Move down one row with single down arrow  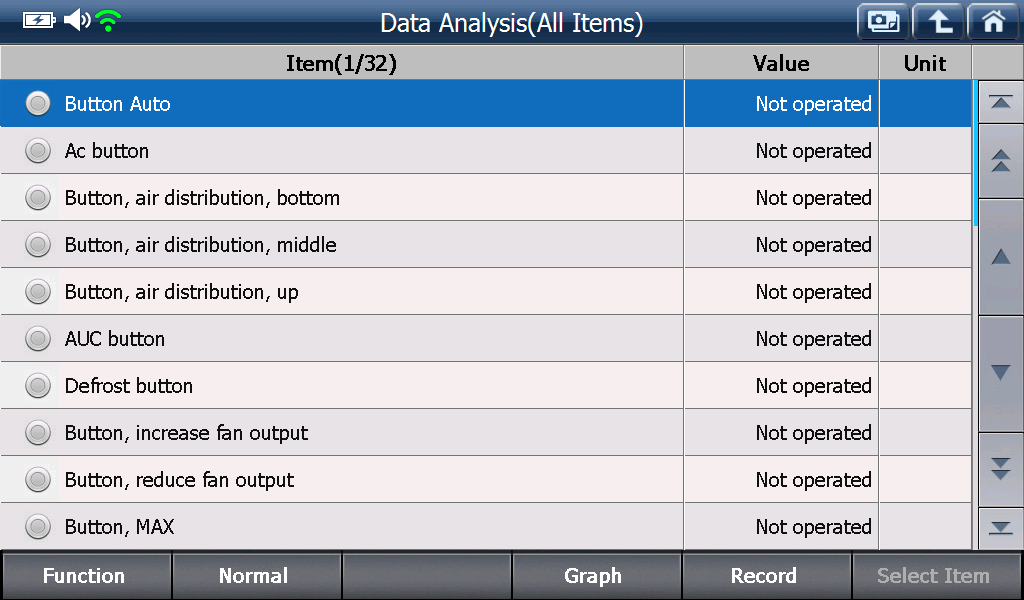tap(1000, 373)
